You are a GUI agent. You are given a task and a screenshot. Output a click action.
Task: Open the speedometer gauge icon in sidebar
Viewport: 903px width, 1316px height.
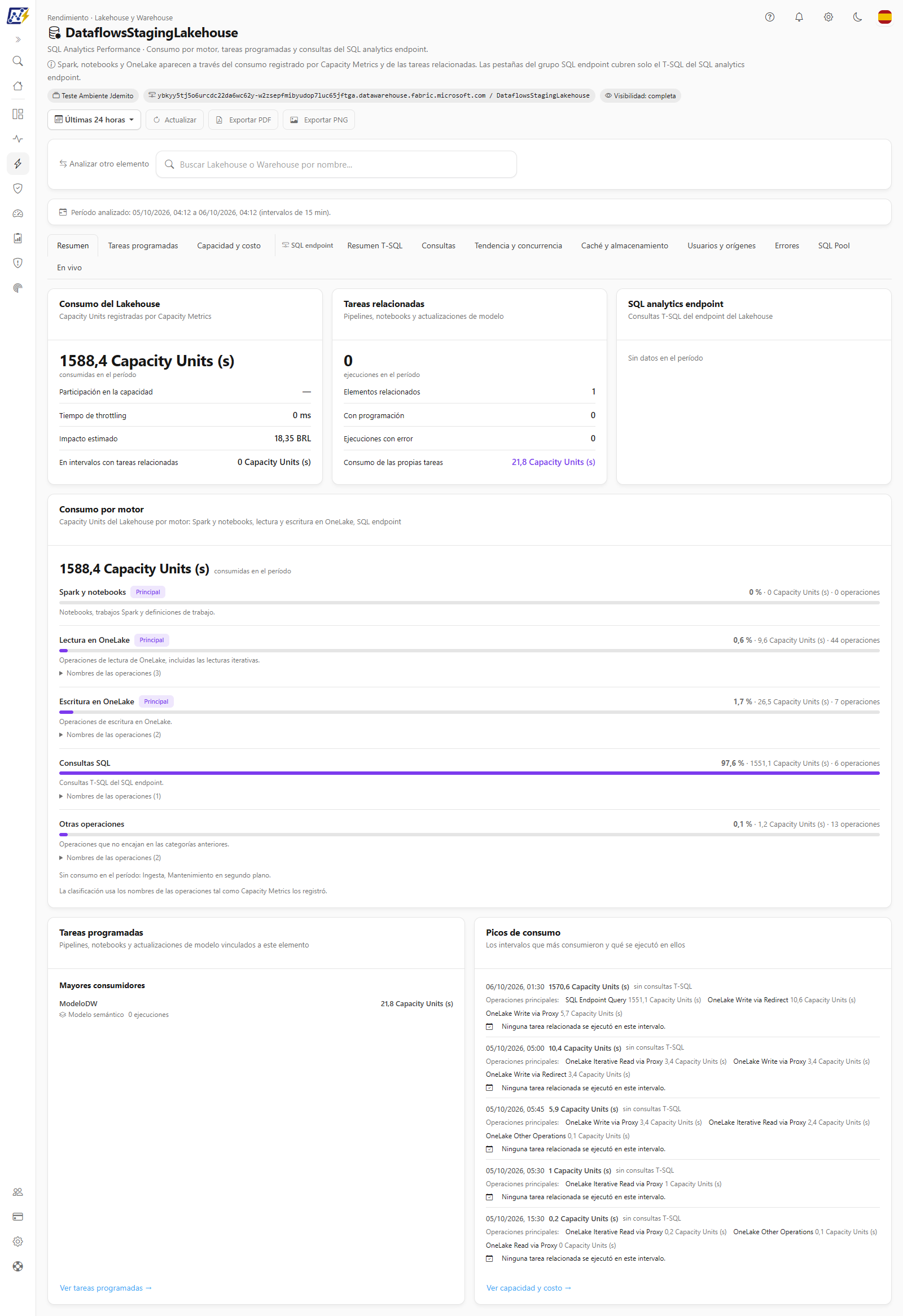(x=17, y=213)
